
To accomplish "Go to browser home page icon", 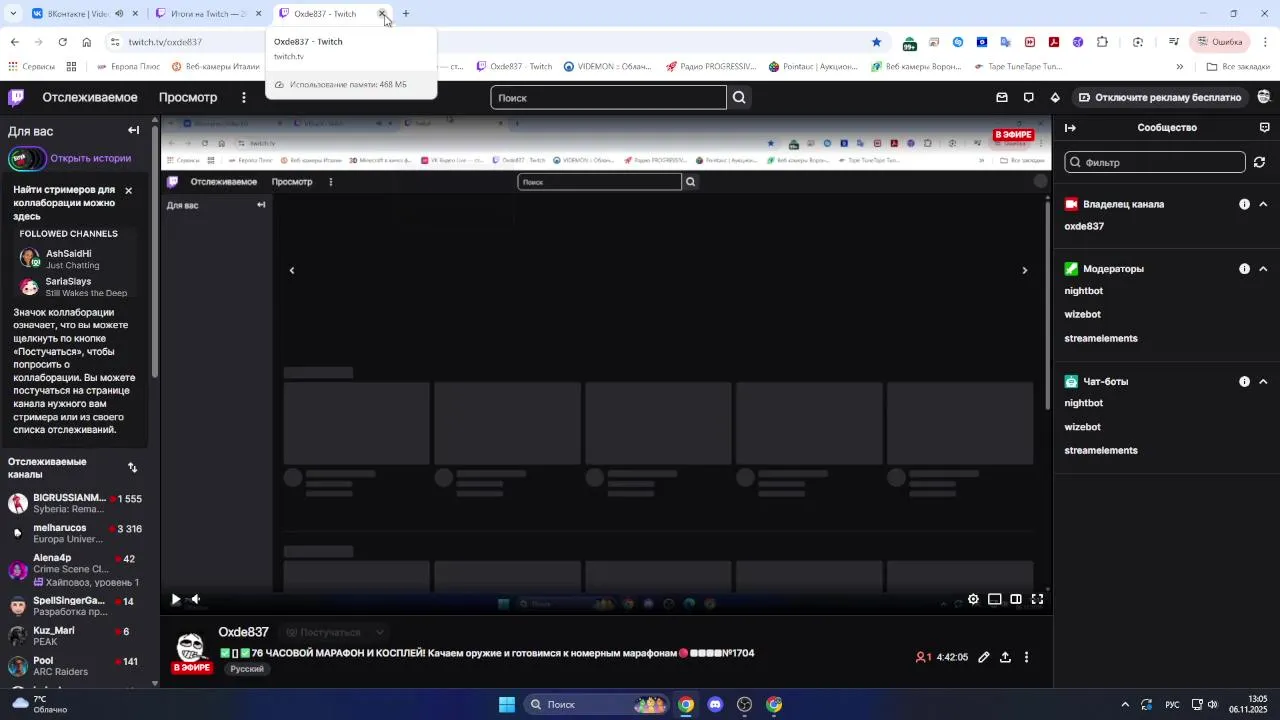I will click(87, 42).
